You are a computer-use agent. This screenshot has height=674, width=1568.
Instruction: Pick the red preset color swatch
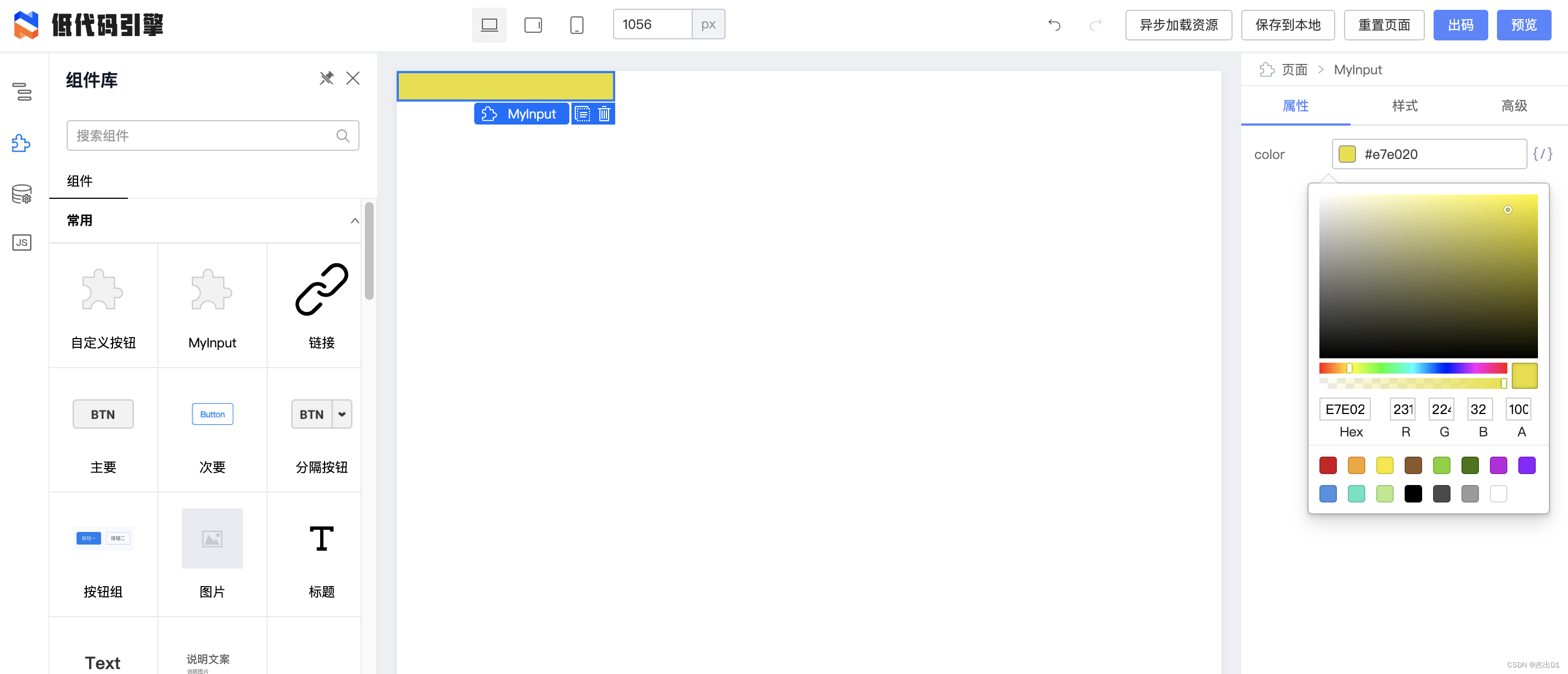click(1328, 465)
